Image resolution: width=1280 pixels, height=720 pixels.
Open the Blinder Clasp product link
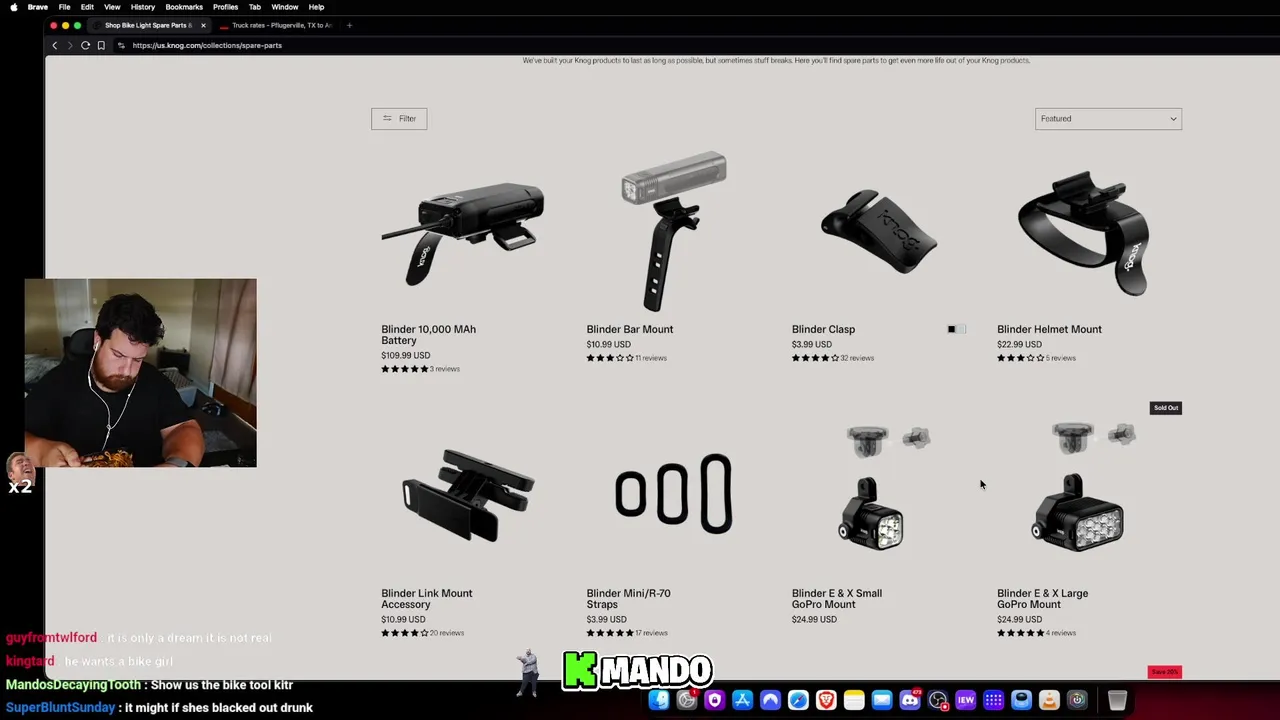coord(823,329)
